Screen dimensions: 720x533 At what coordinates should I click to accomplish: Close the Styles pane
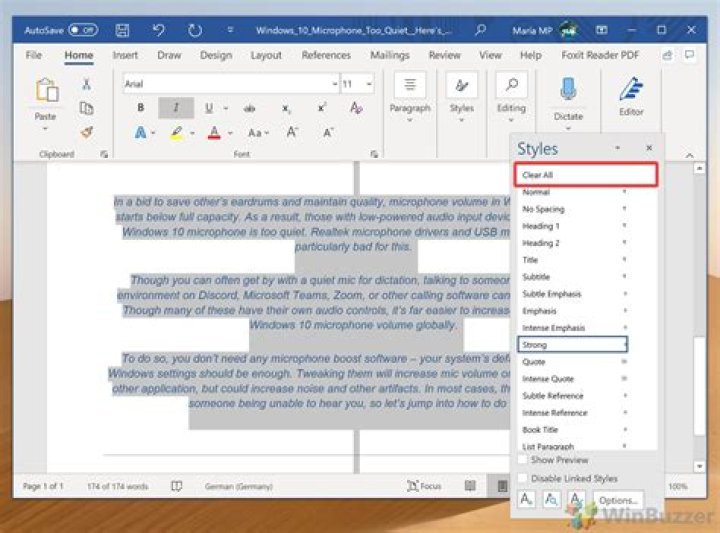click(649, 148)
